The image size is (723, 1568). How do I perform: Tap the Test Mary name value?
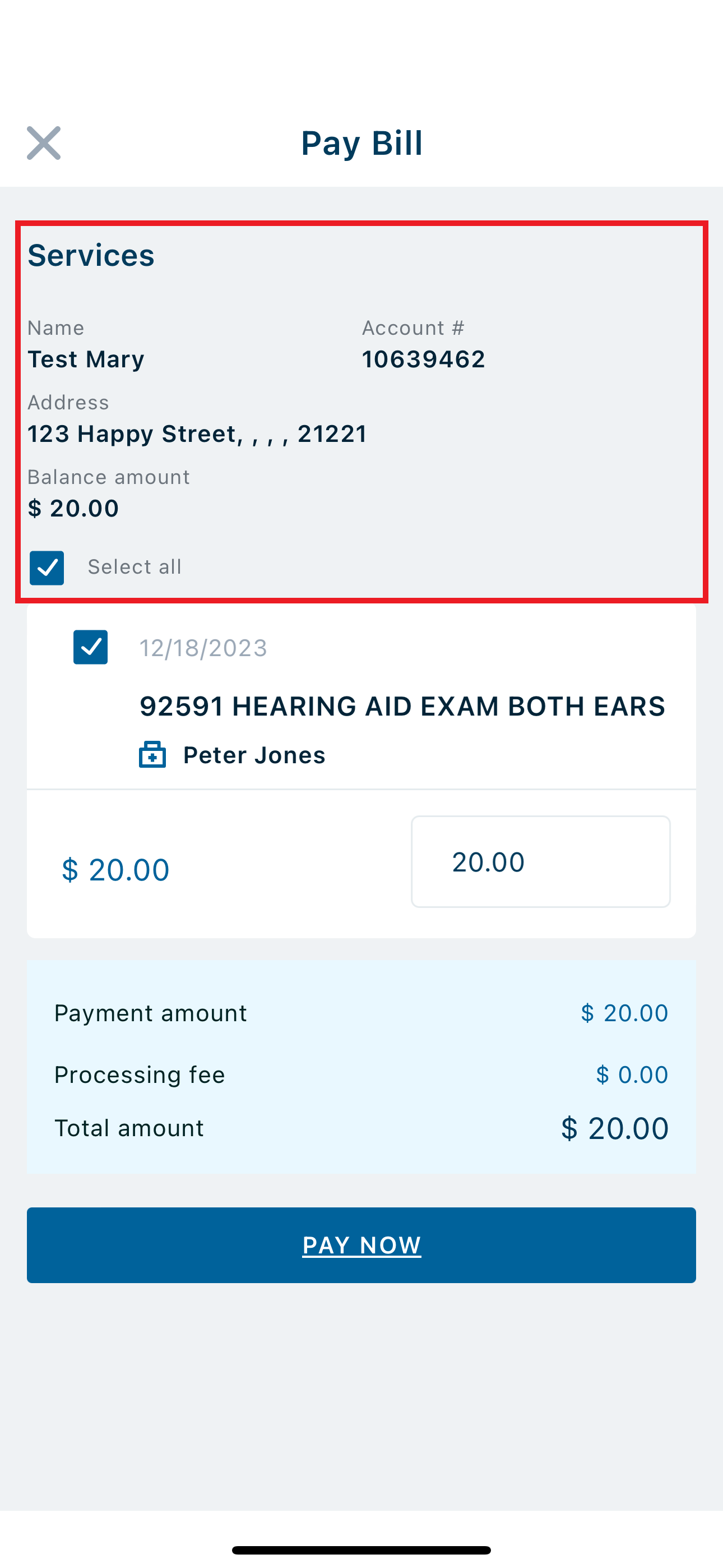click(86, 359)
